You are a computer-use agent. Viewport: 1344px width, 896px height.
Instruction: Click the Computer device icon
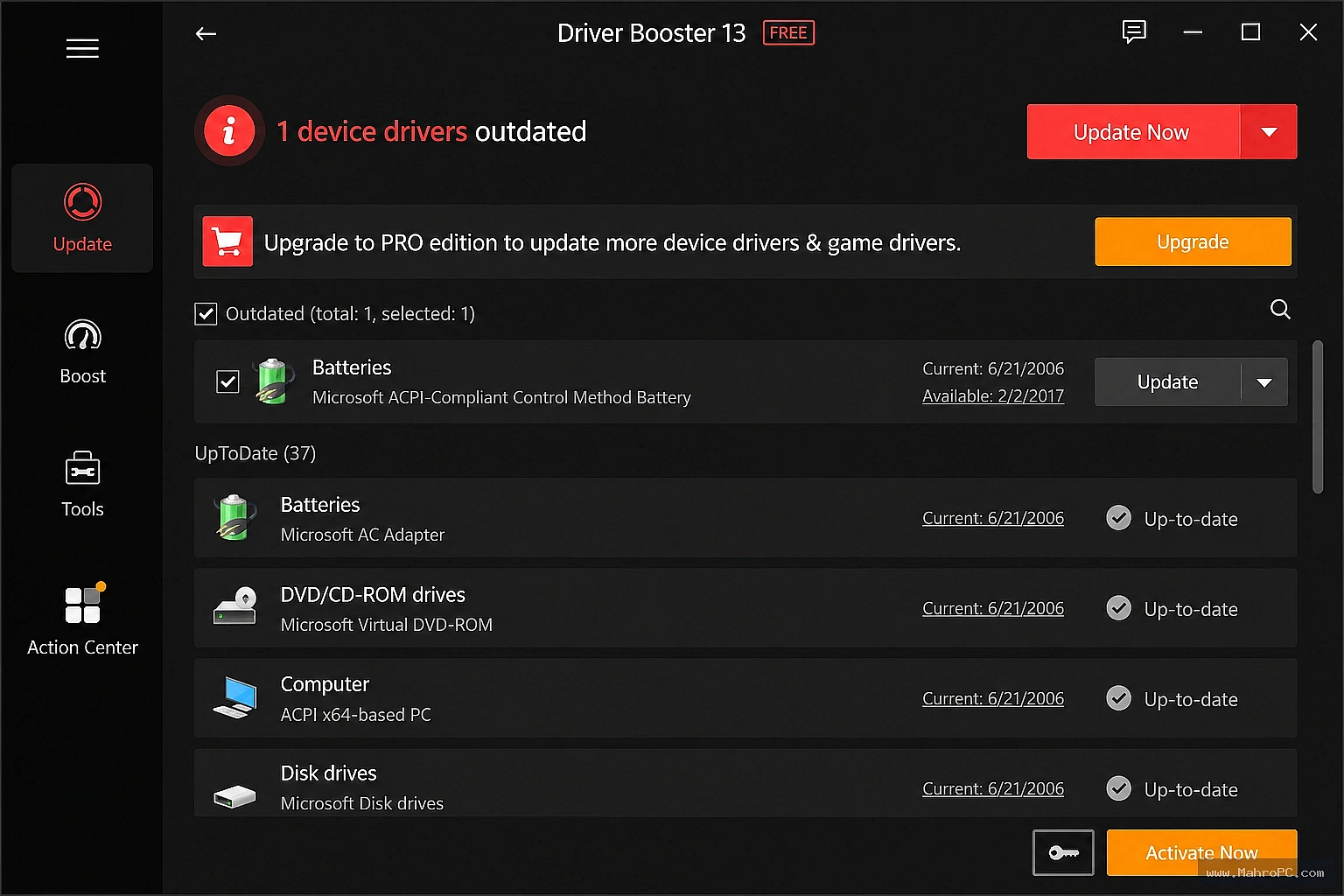234,697
